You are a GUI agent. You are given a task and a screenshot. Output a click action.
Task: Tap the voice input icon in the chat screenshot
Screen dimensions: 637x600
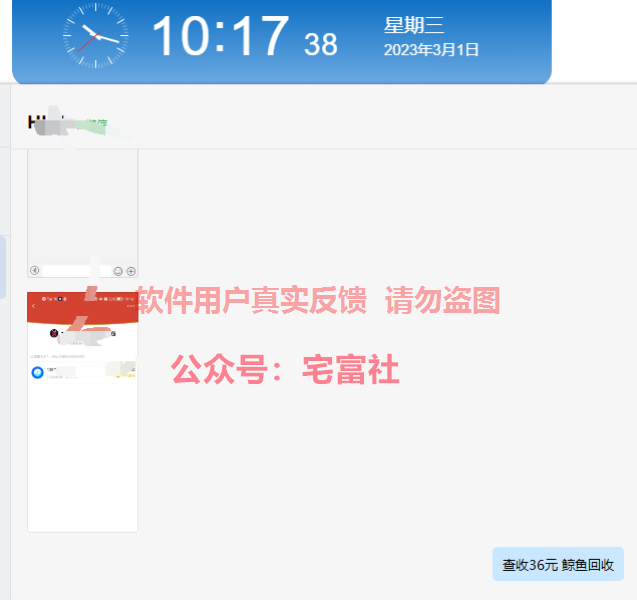[35, 270]
